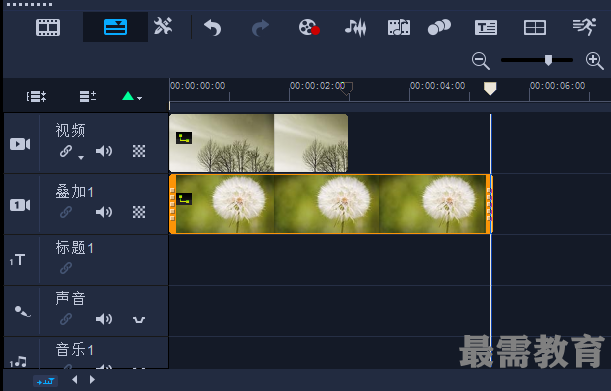Open the Record/Capture option

click(309, 27)
